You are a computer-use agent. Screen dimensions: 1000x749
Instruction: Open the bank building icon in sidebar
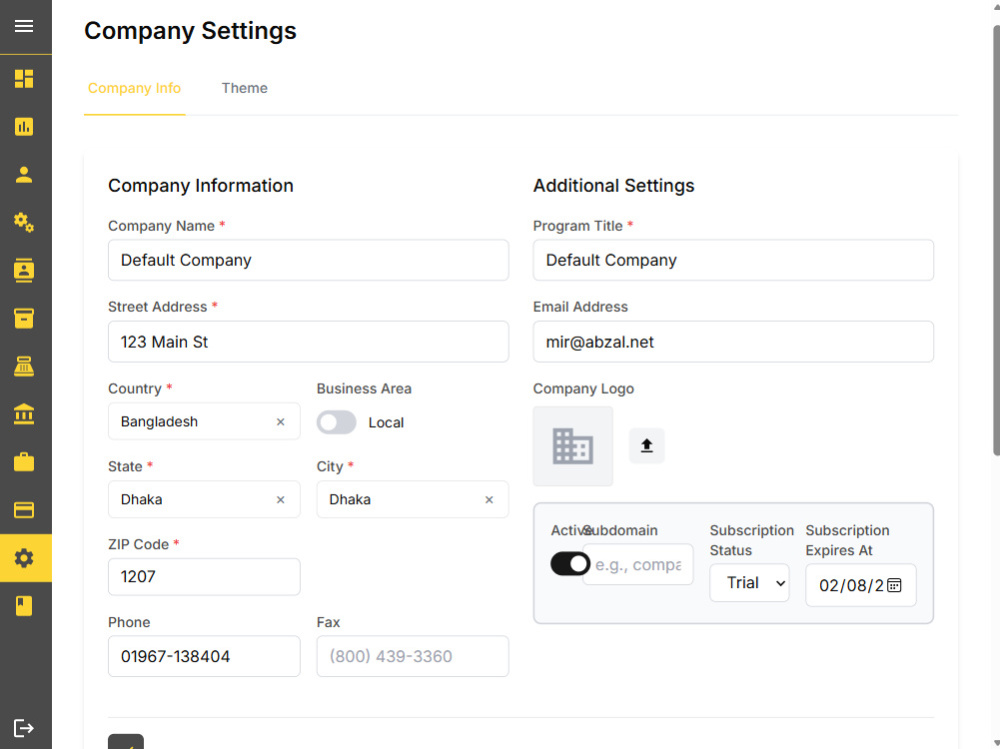click(24, 414)
